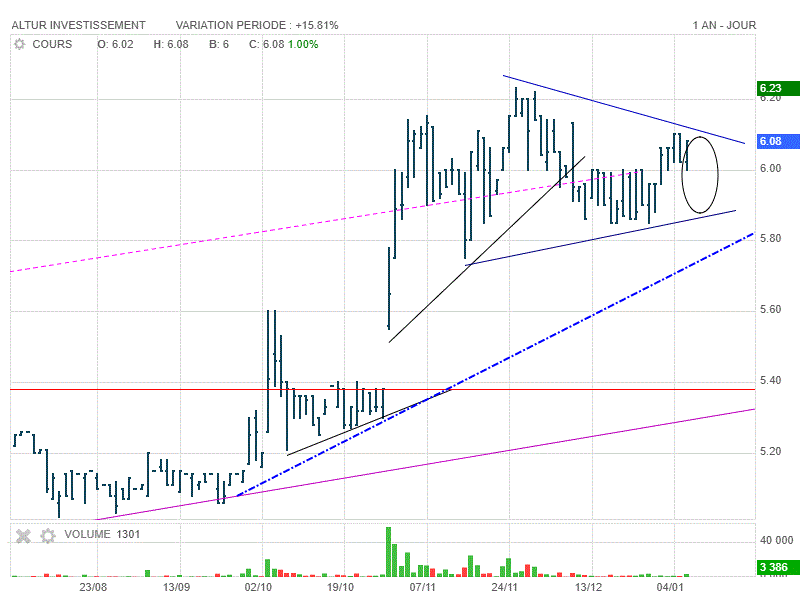
Task: Click the 5.60 price axis label
Action: pos(770,310)
